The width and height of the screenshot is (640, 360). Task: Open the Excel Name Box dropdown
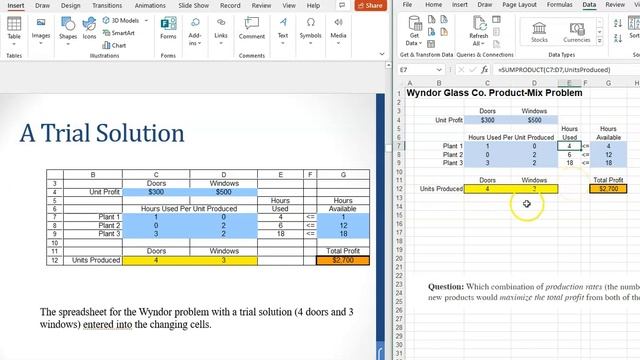click(x=439, y=70)
